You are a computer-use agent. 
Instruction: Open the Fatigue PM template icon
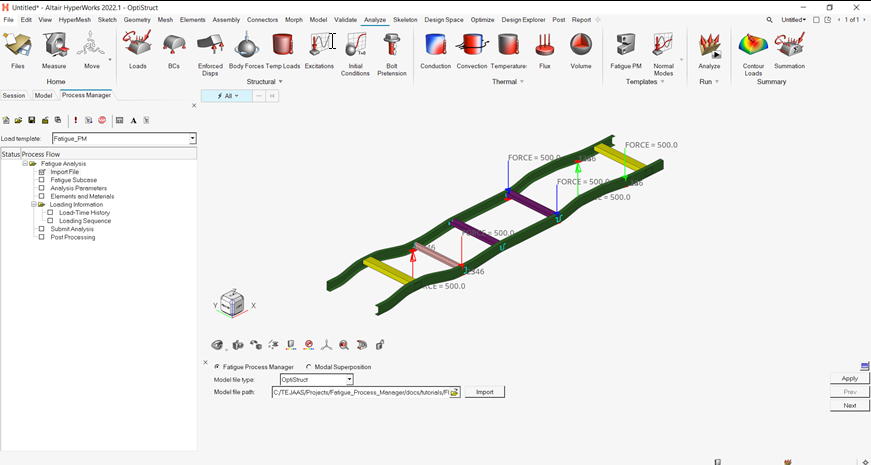click(626, 46)
